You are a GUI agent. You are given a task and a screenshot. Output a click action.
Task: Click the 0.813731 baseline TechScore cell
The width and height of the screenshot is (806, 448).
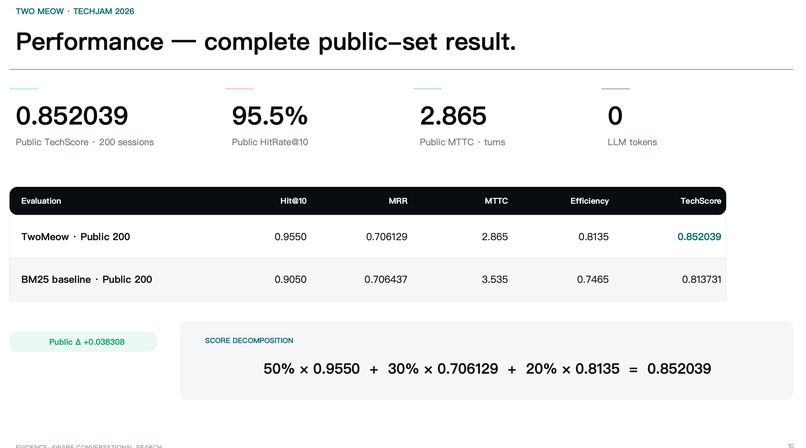701,279
